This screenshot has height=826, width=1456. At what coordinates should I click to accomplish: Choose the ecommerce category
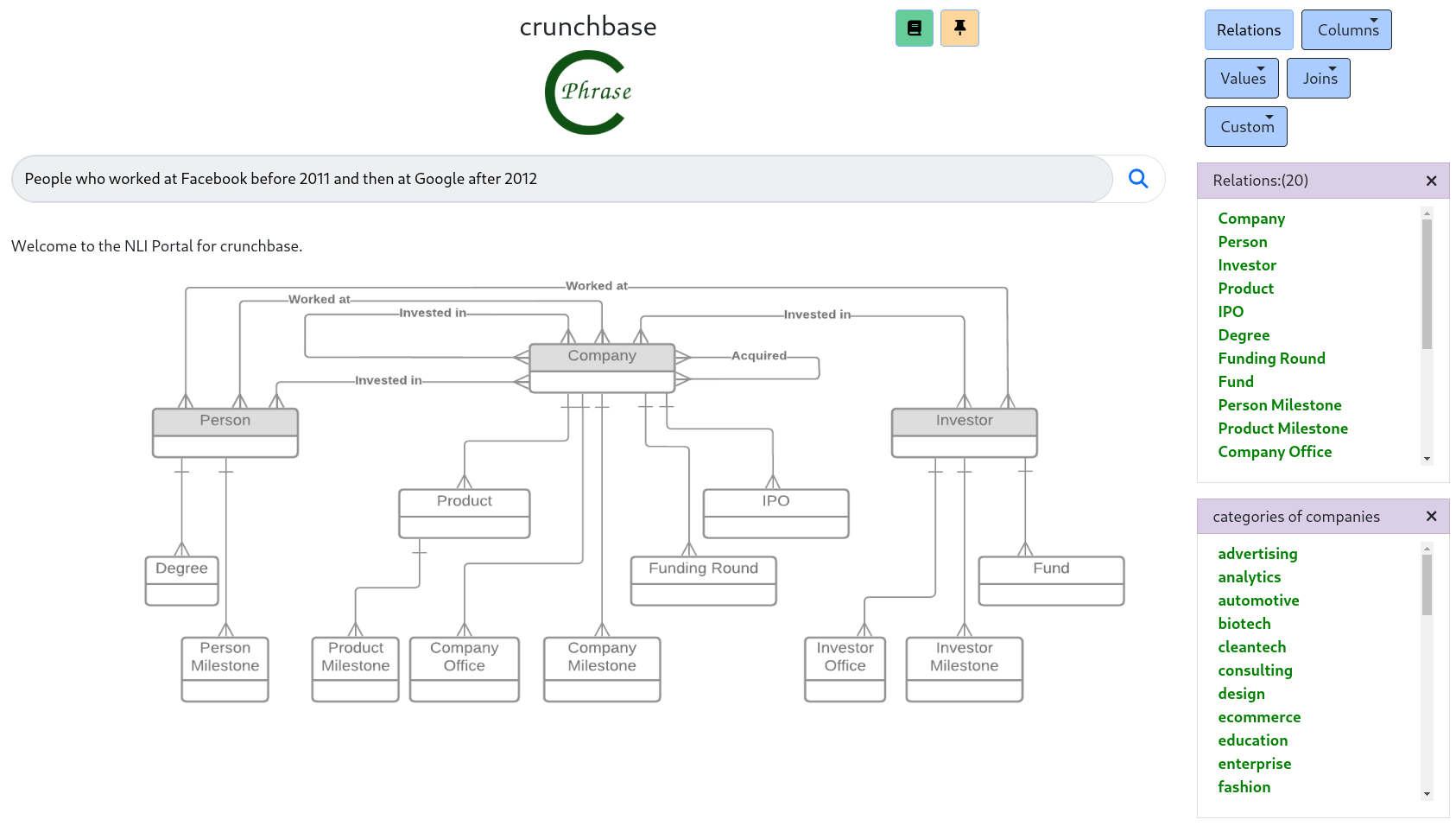coord(1259,716)
